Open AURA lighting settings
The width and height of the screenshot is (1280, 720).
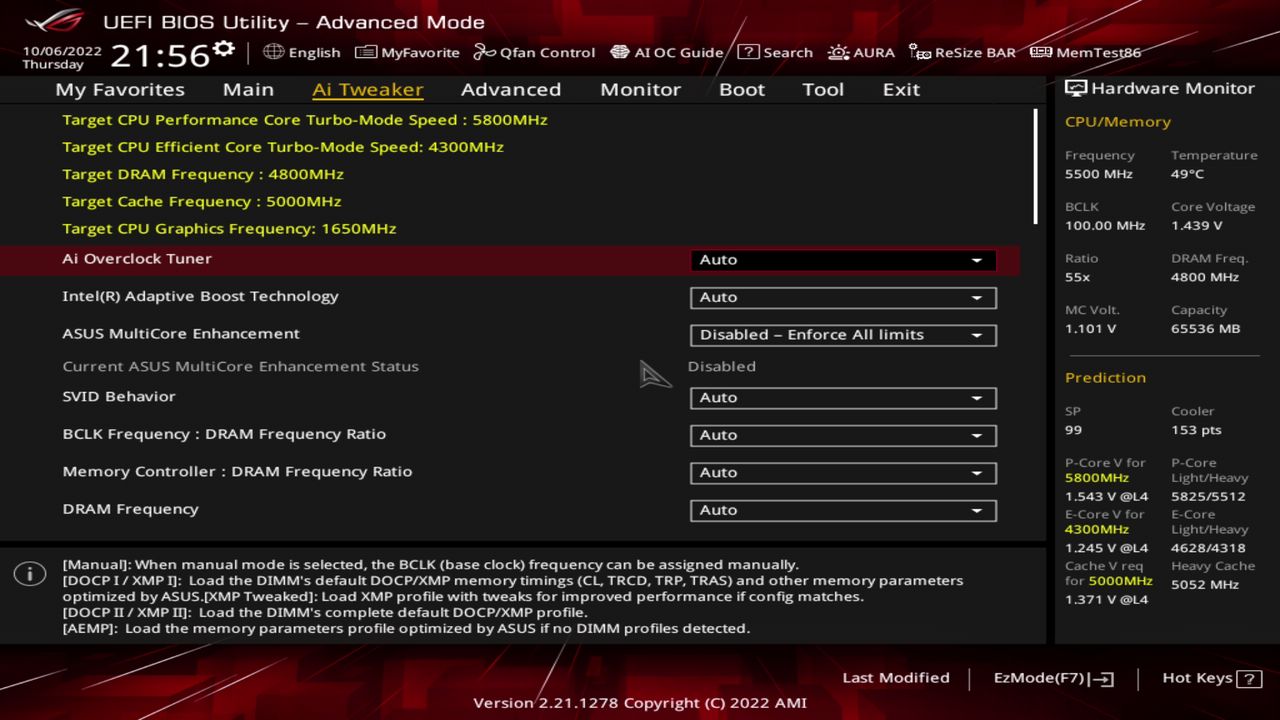(x=860, y=52)
